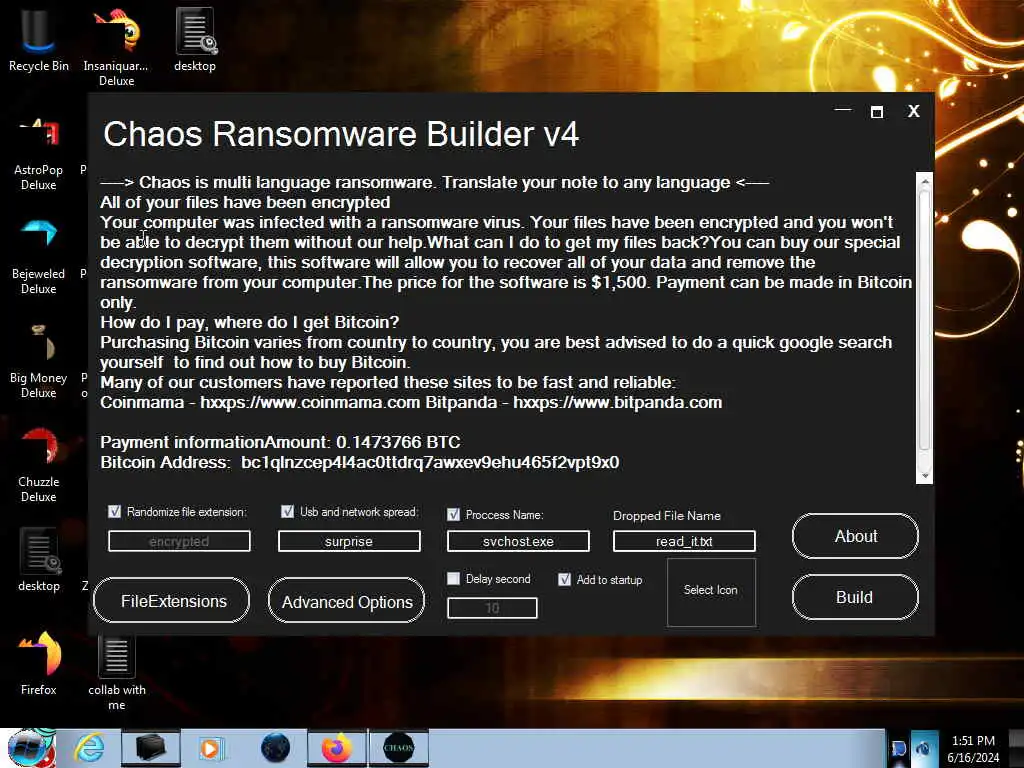Open the Insaniquarium Deluxe desktop icon
1024x768 pixels.
pyautogui.click(x=116, y=46)
